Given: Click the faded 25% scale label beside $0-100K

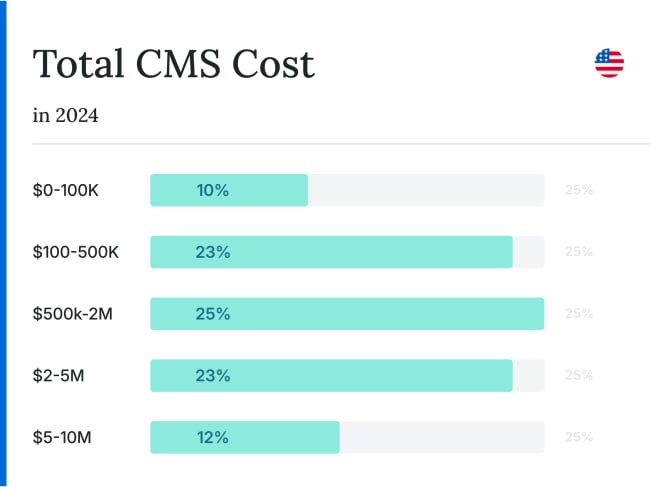Looking at the screenshot, I should (x=579, y=190).
